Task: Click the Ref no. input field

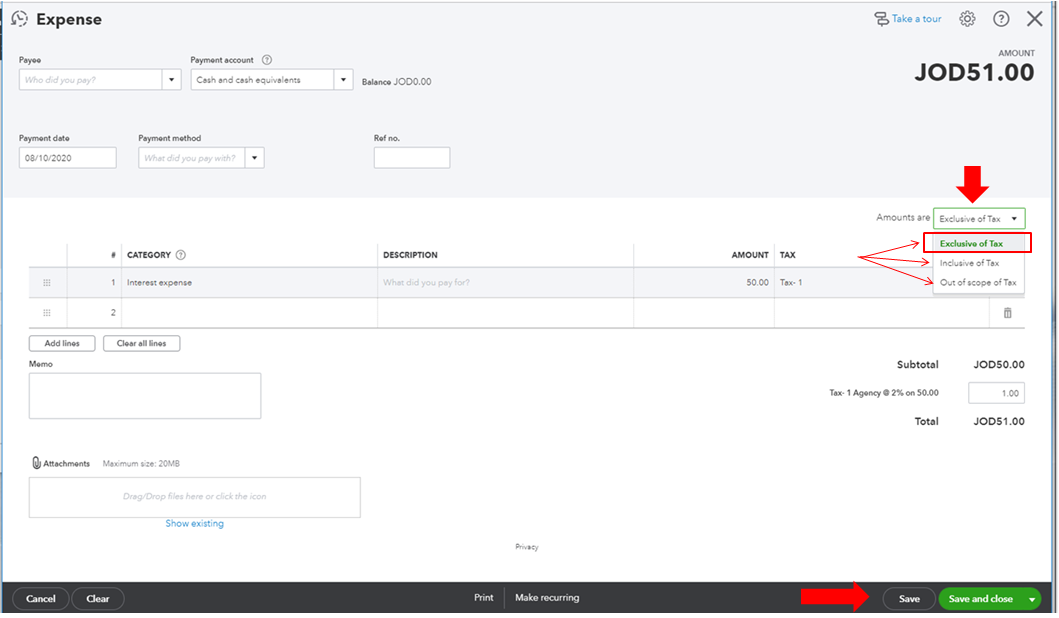Action: click(x=411, y=158)
